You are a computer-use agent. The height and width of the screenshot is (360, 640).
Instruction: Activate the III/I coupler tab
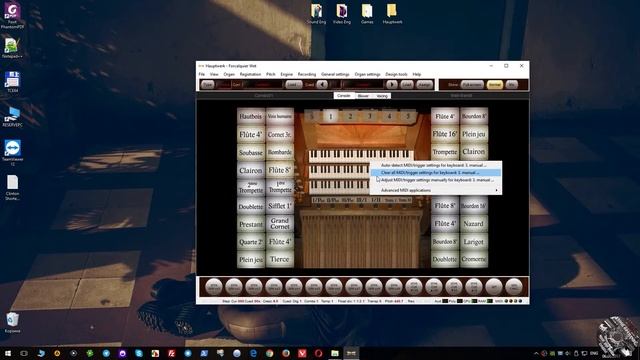(x=362, y=200)
